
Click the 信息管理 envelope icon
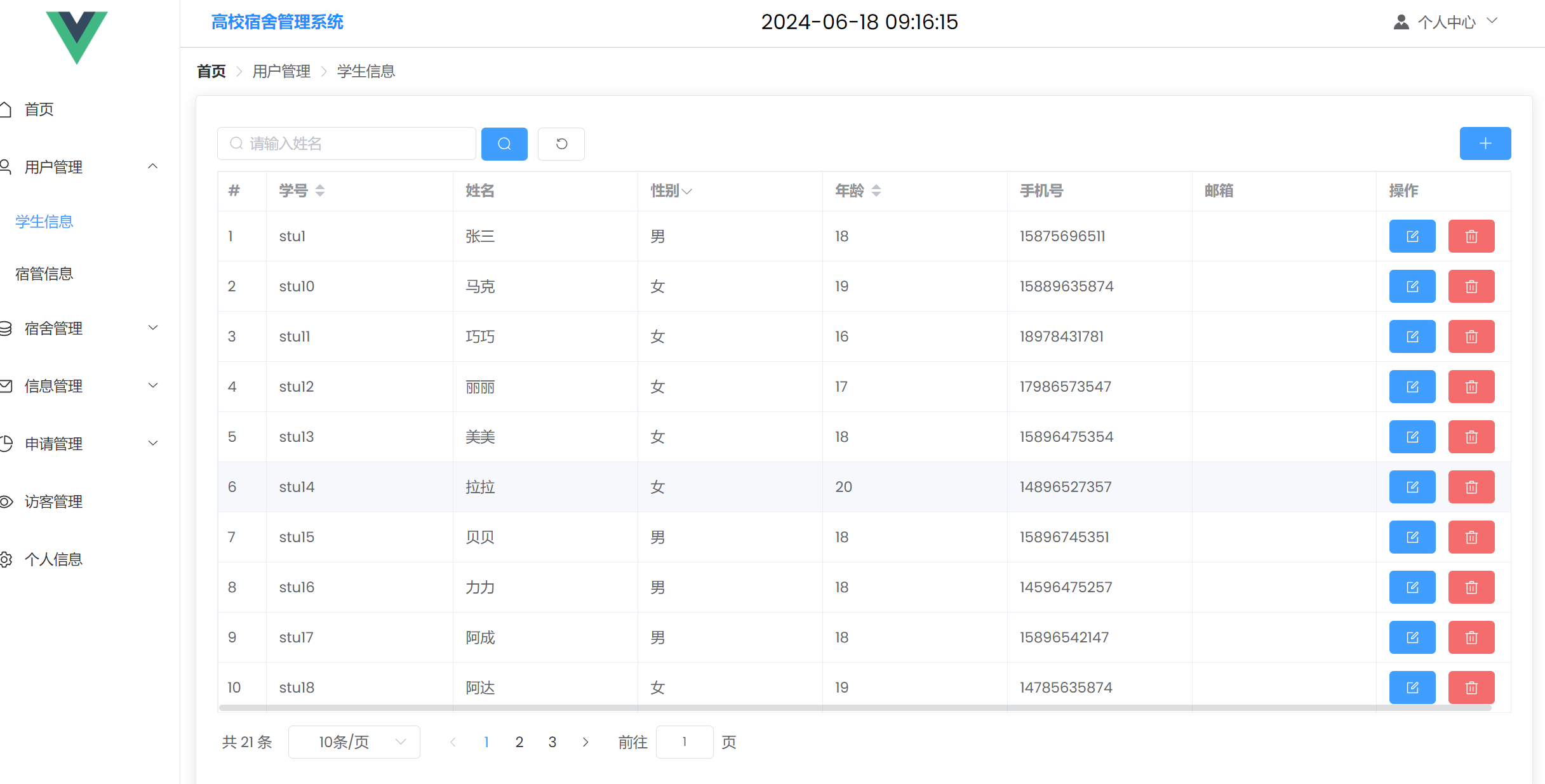(x=6, y=385)
